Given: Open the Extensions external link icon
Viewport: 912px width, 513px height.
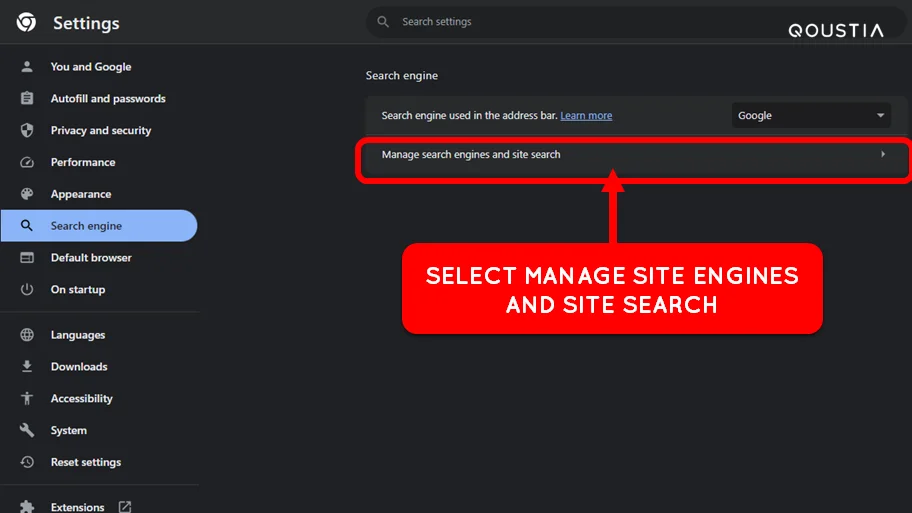Looking at the screenshot, I should (x=125, y=507).
